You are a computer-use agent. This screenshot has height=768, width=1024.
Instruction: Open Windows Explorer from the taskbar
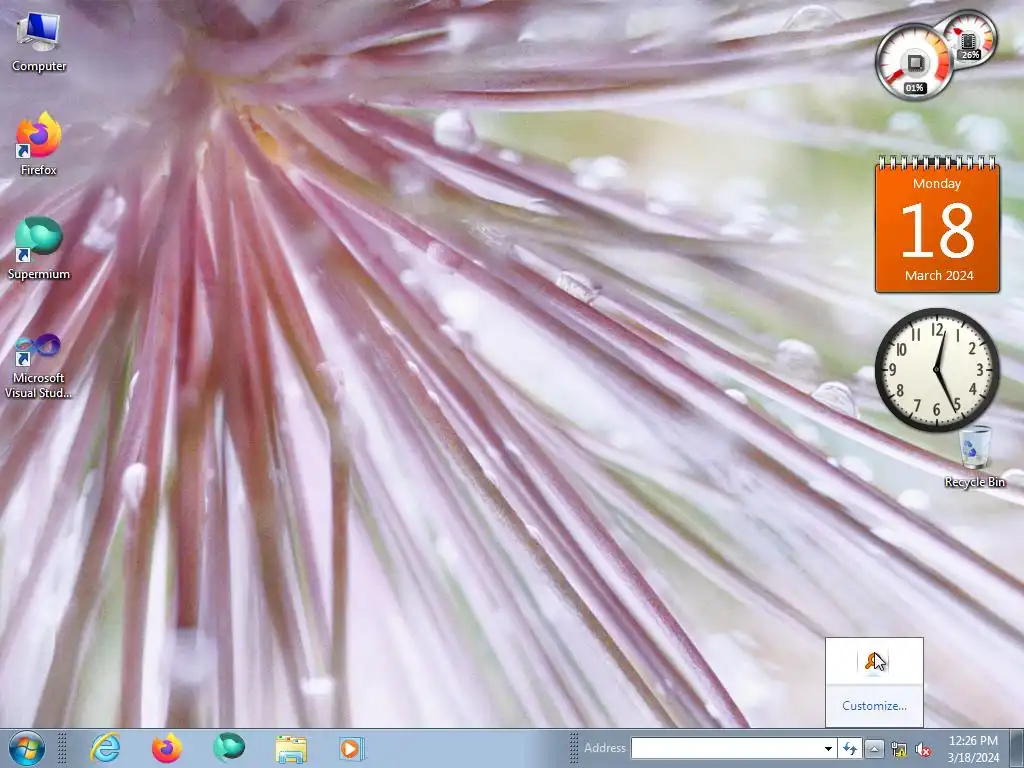pyautogui.click(x=291, y=749)
